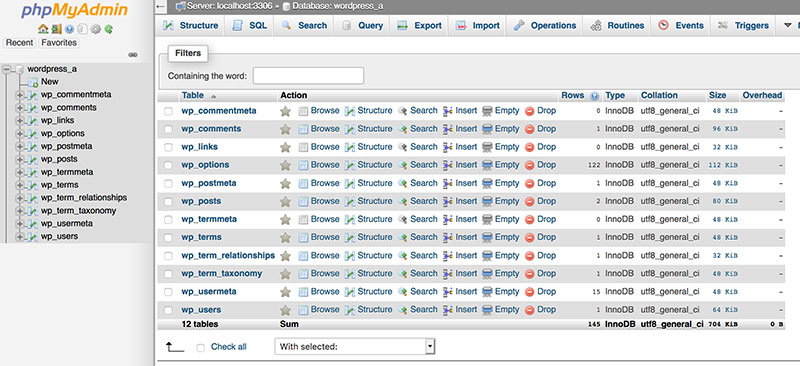Open the With selected dropdown
This screenshot has height=366, width=800.
click(355, 347)
